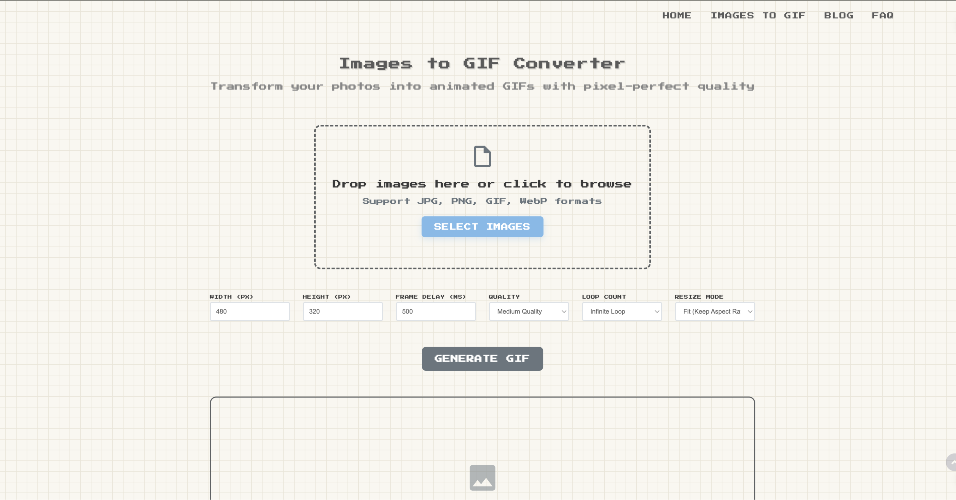Click the file document icon in drop zone
The height and width of the screenshot is (500, 956).
482,157
